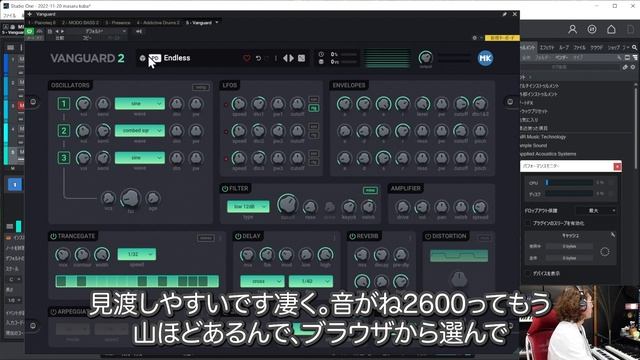Adjust oscillator 1 volume knob

click(x=83, y=104)
